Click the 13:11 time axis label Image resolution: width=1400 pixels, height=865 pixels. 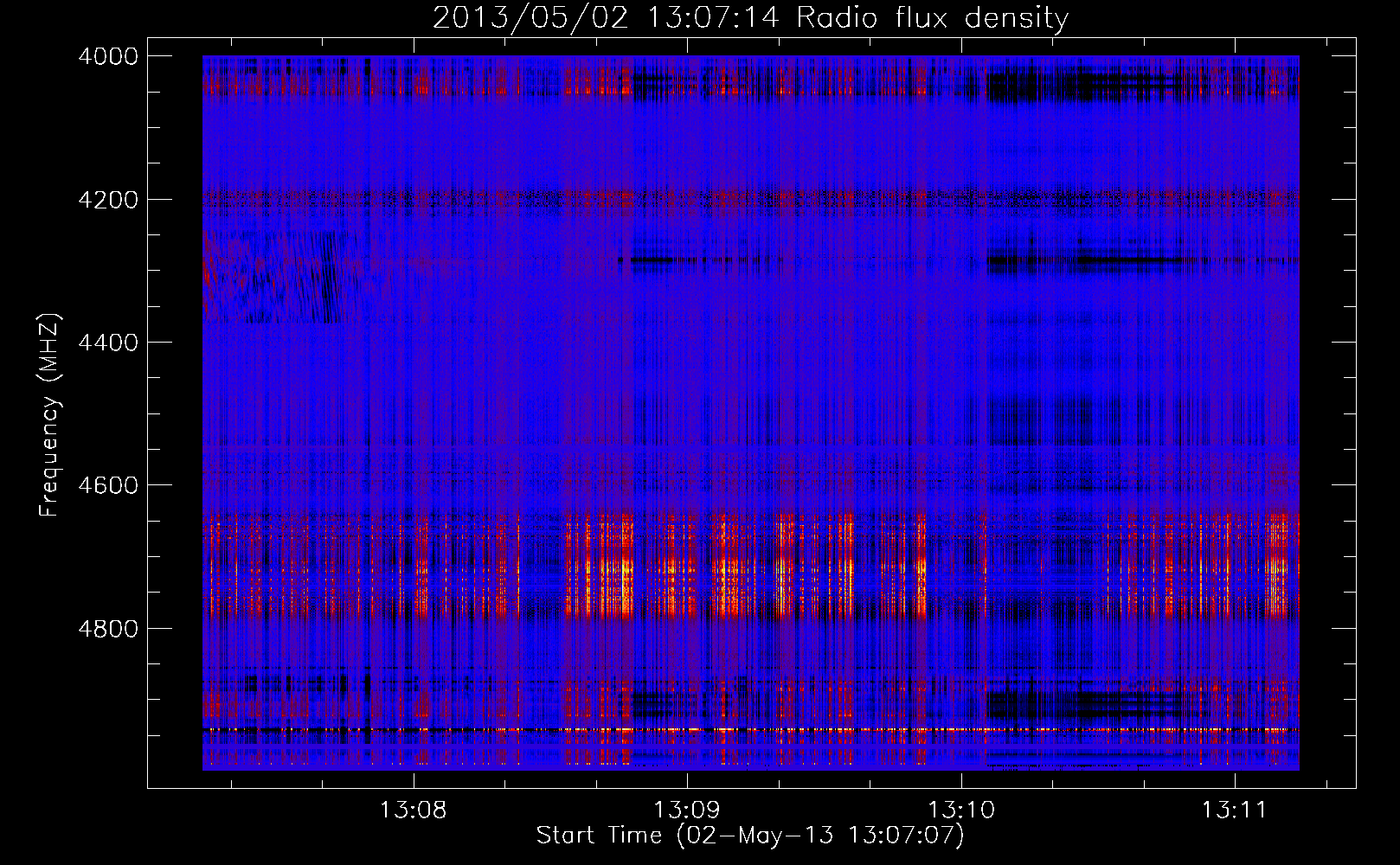[1234, 811]
